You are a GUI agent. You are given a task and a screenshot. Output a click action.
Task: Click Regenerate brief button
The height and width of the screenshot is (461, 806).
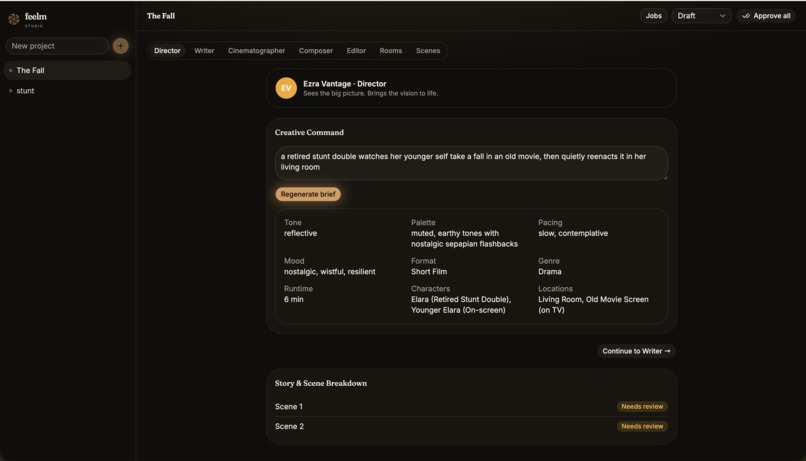pyautogui.click(x=308, y=194)
